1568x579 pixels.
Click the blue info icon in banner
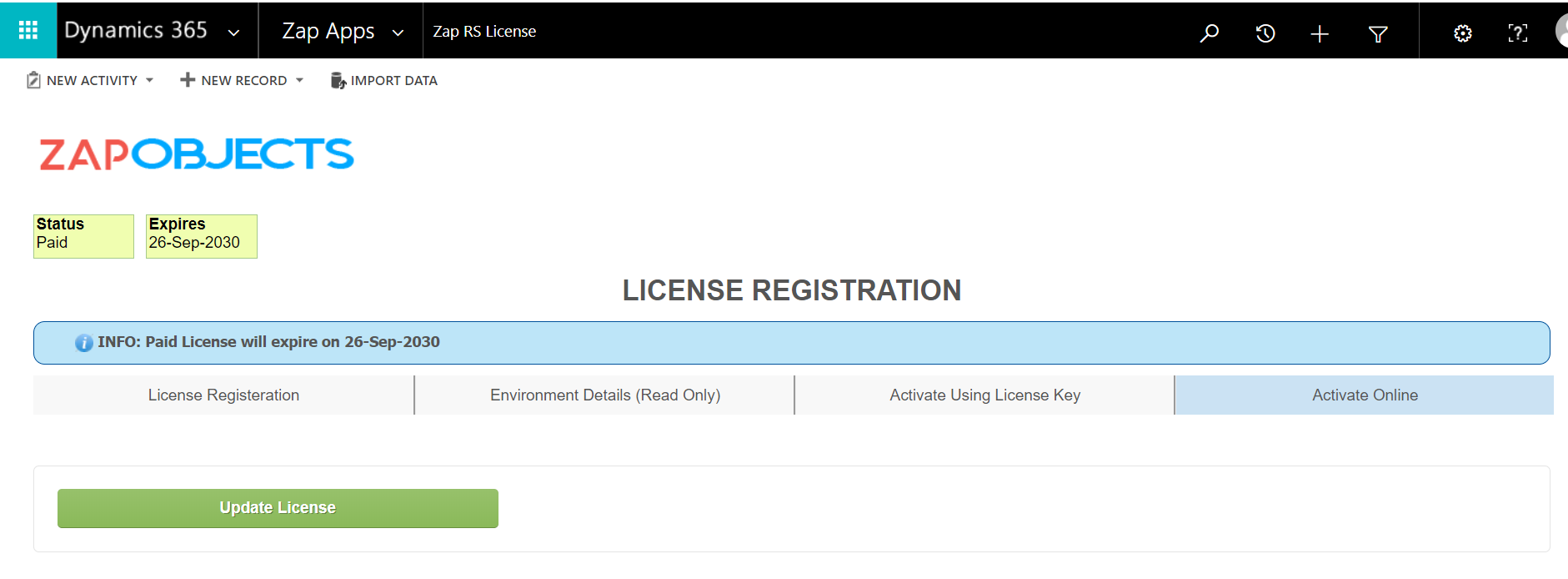(84, 343)
